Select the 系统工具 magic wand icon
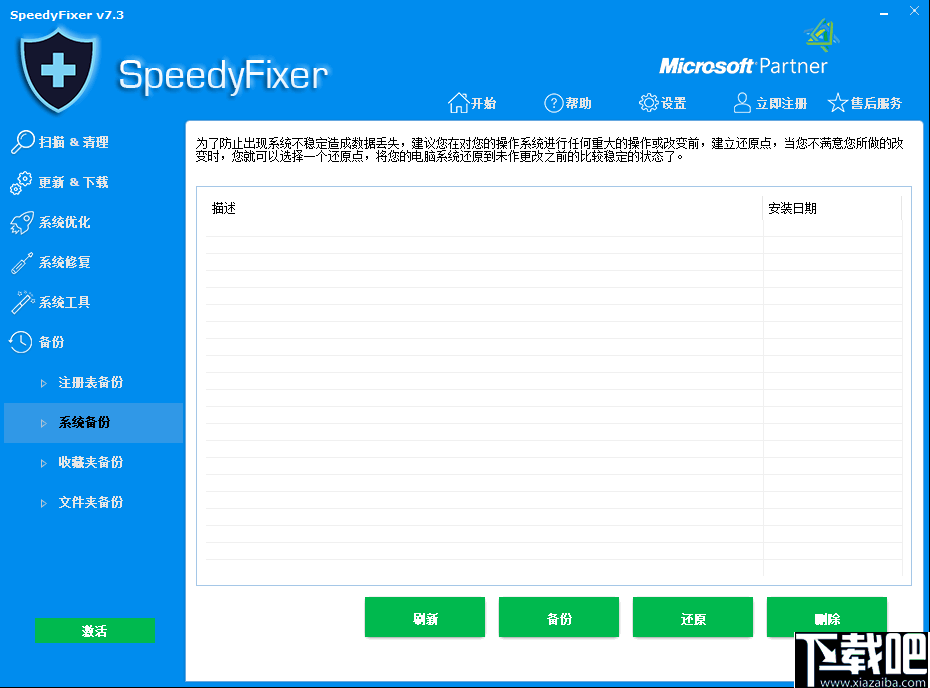The image size is (930, 688). (x=21, y=302)
